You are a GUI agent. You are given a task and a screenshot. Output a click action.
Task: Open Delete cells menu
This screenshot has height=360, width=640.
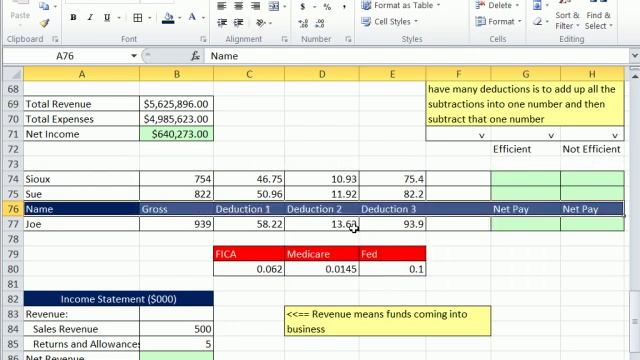pyautogui.click(x=497, y=5)
